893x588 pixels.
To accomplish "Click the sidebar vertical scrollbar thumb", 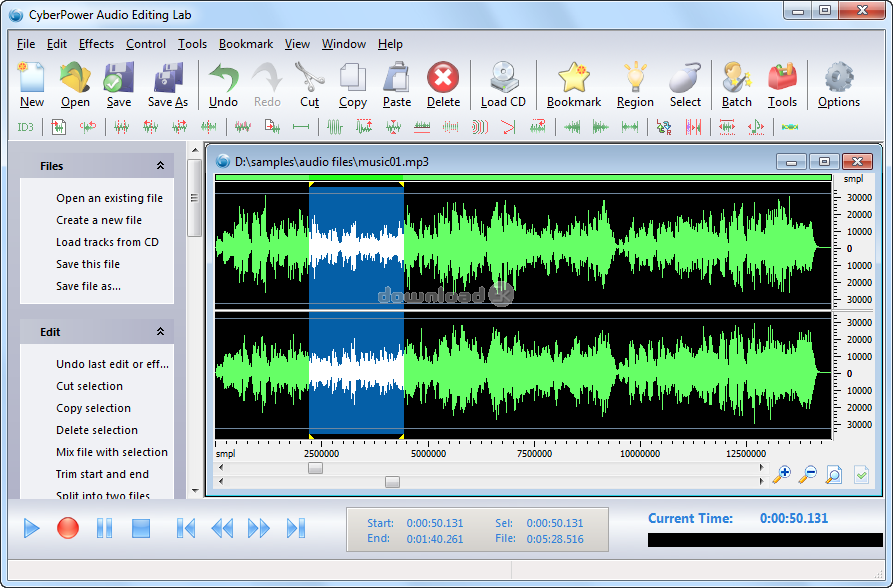I will point(195,198).
